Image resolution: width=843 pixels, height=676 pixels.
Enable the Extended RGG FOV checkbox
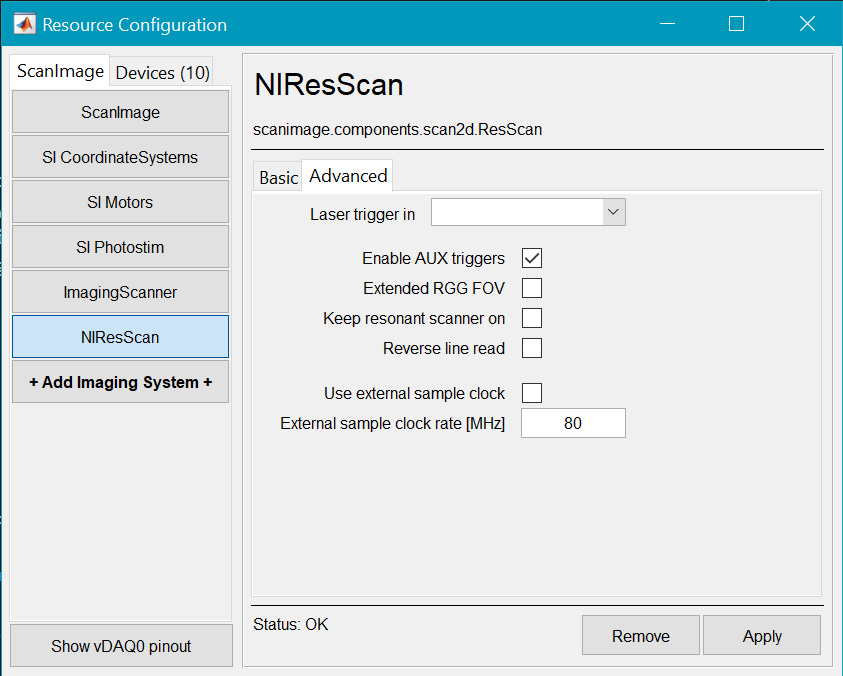(x=532, y=288)
